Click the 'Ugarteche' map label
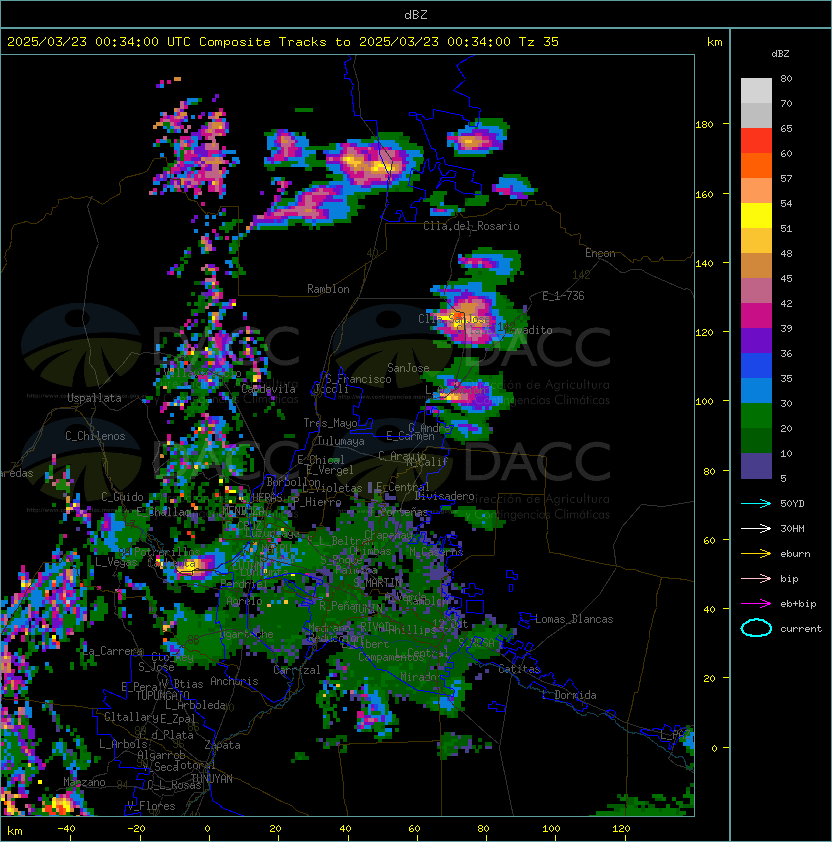Image resolution: width=832 pixels, height=842 pixels. click(247, 634)
